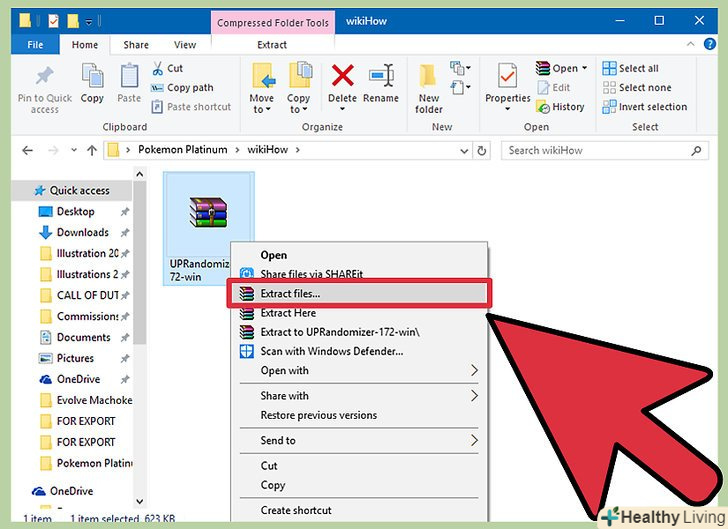Choose Extract to UPRandomizer-172-win\ option

tap(359, 332)
